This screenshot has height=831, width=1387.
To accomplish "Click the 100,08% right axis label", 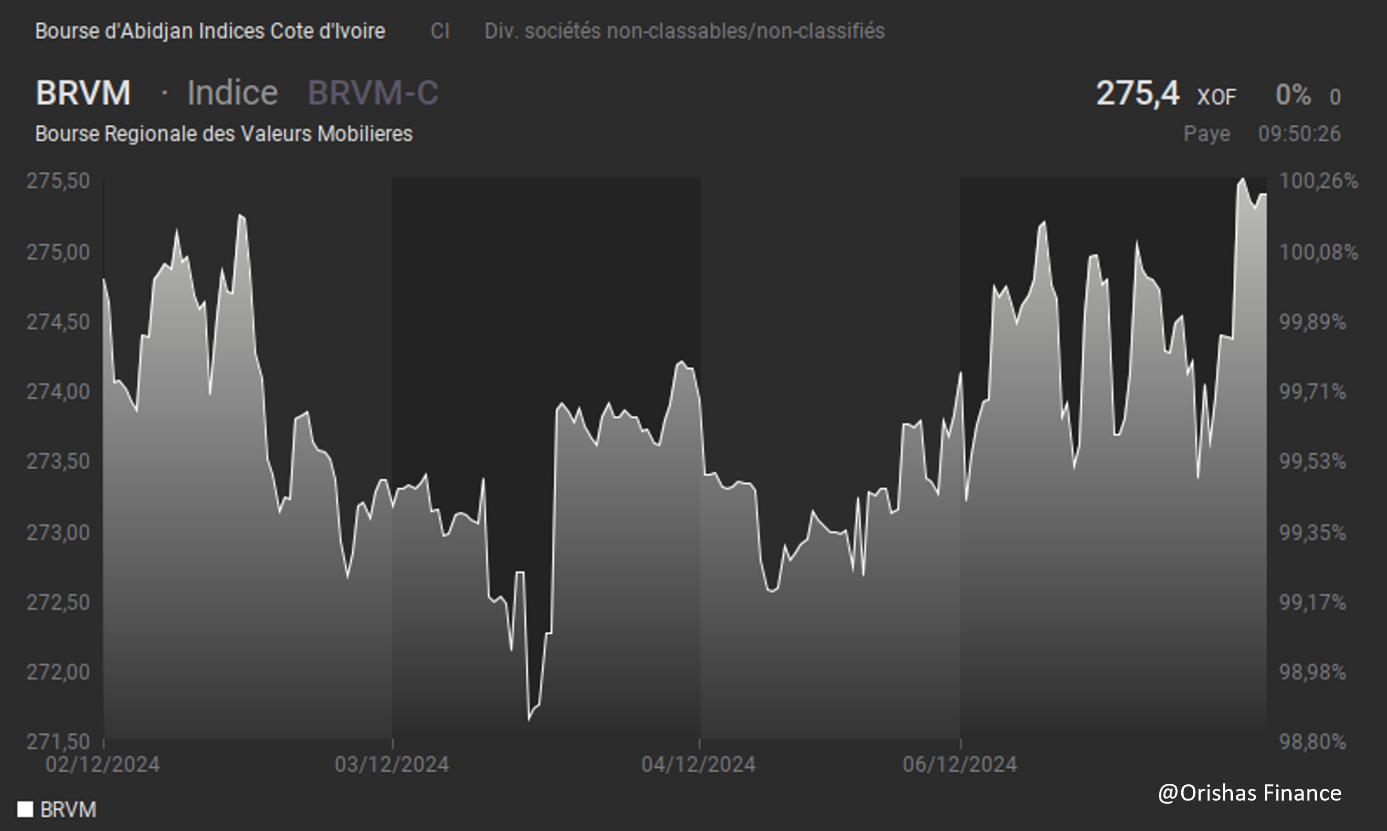I will click(1319, 251).
